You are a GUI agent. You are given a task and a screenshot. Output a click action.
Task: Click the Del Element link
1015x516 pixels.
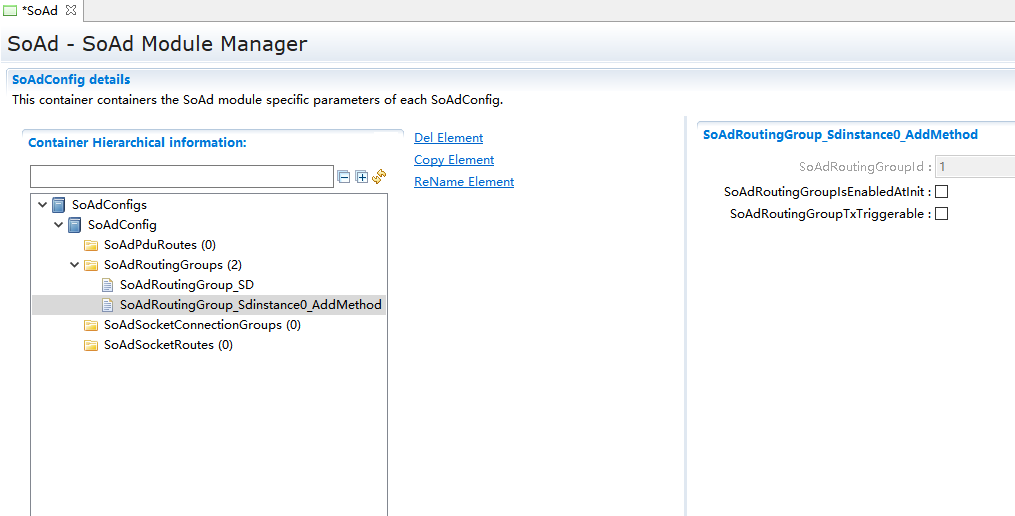(448, 138)
